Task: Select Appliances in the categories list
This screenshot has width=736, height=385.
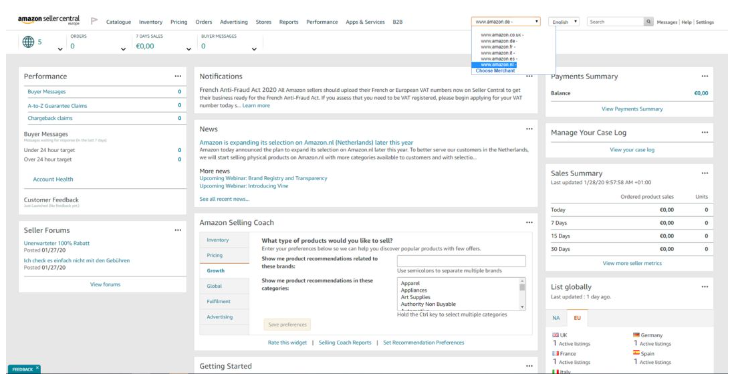Action: point(414,290)
